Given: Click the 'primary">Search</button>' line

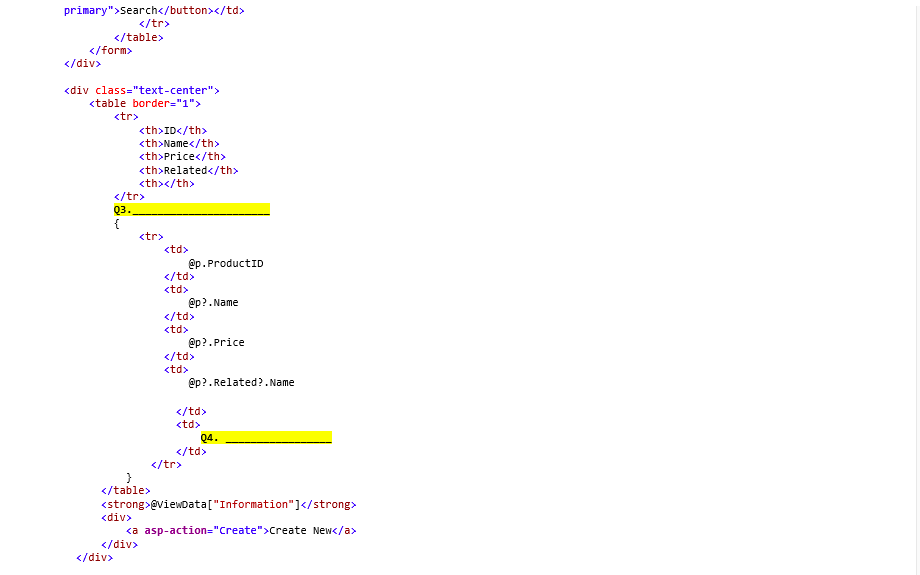Looking at the screenshot, I should click(154, 11).
